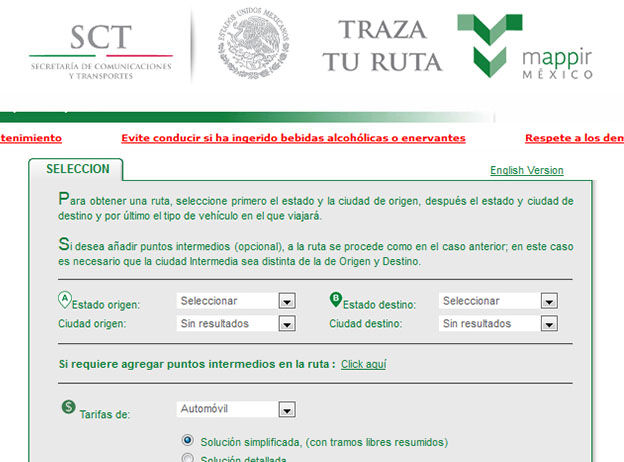
Task: Click the 'Click aquí' intermediate points link
Action: (363, 364)
